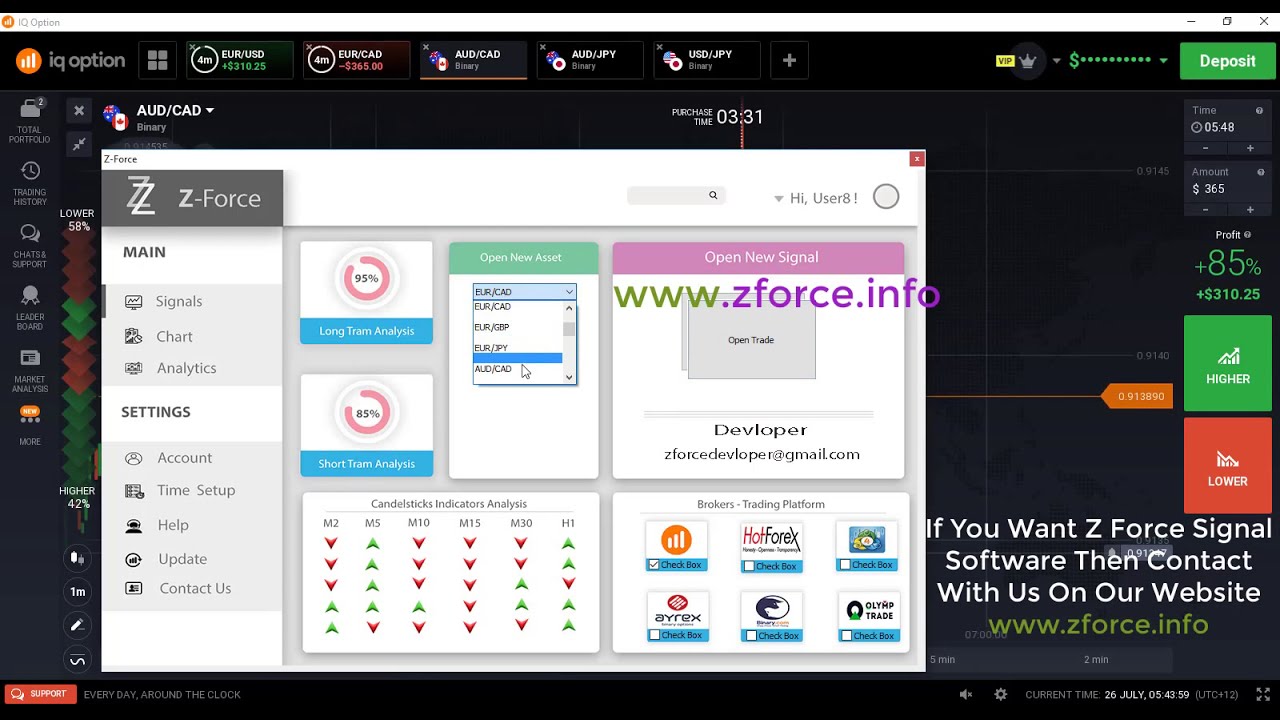Click the Amount help question icon
The image size is (1280, 720).
click(x=1259, y=172)
